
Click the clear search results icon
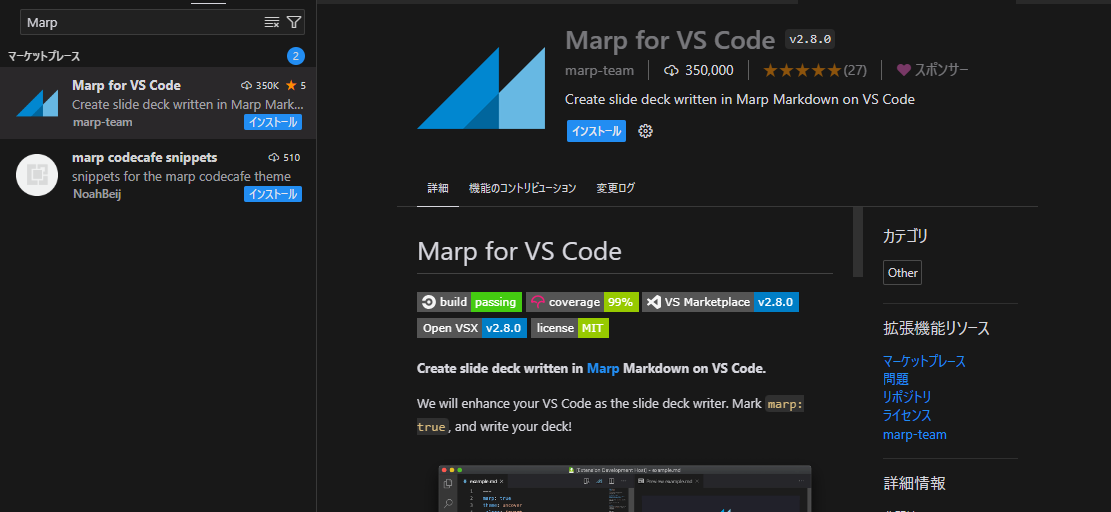pos(271,22)
